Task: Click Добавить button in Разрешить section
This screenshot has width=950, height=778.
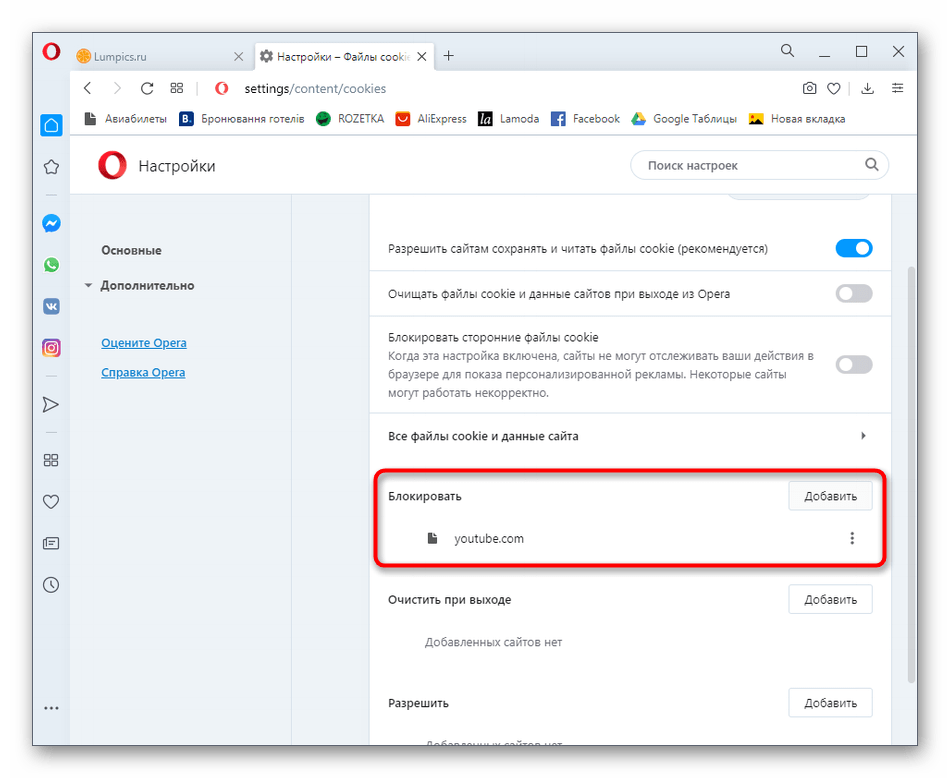Action: click(830, 703)
